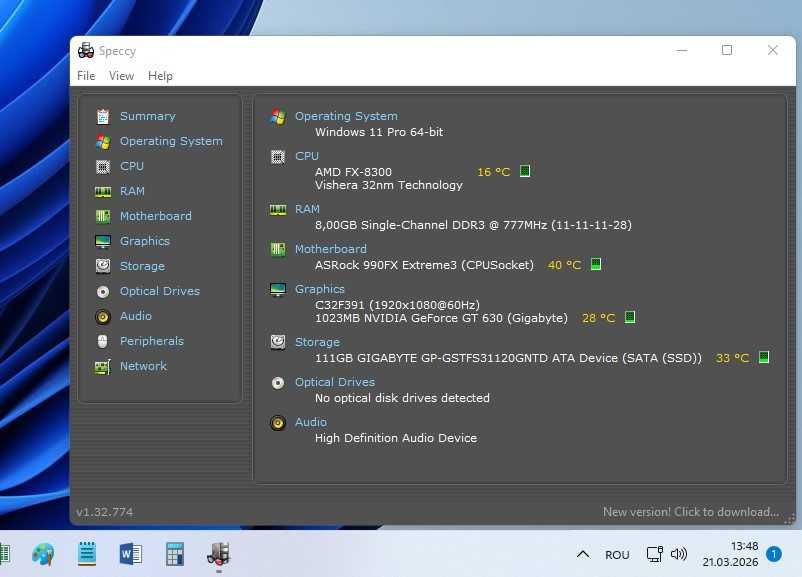Click the Optical Drives disc icon in summary panel
Viewport: 802px width, 577px height.
(x=278, y=383)
